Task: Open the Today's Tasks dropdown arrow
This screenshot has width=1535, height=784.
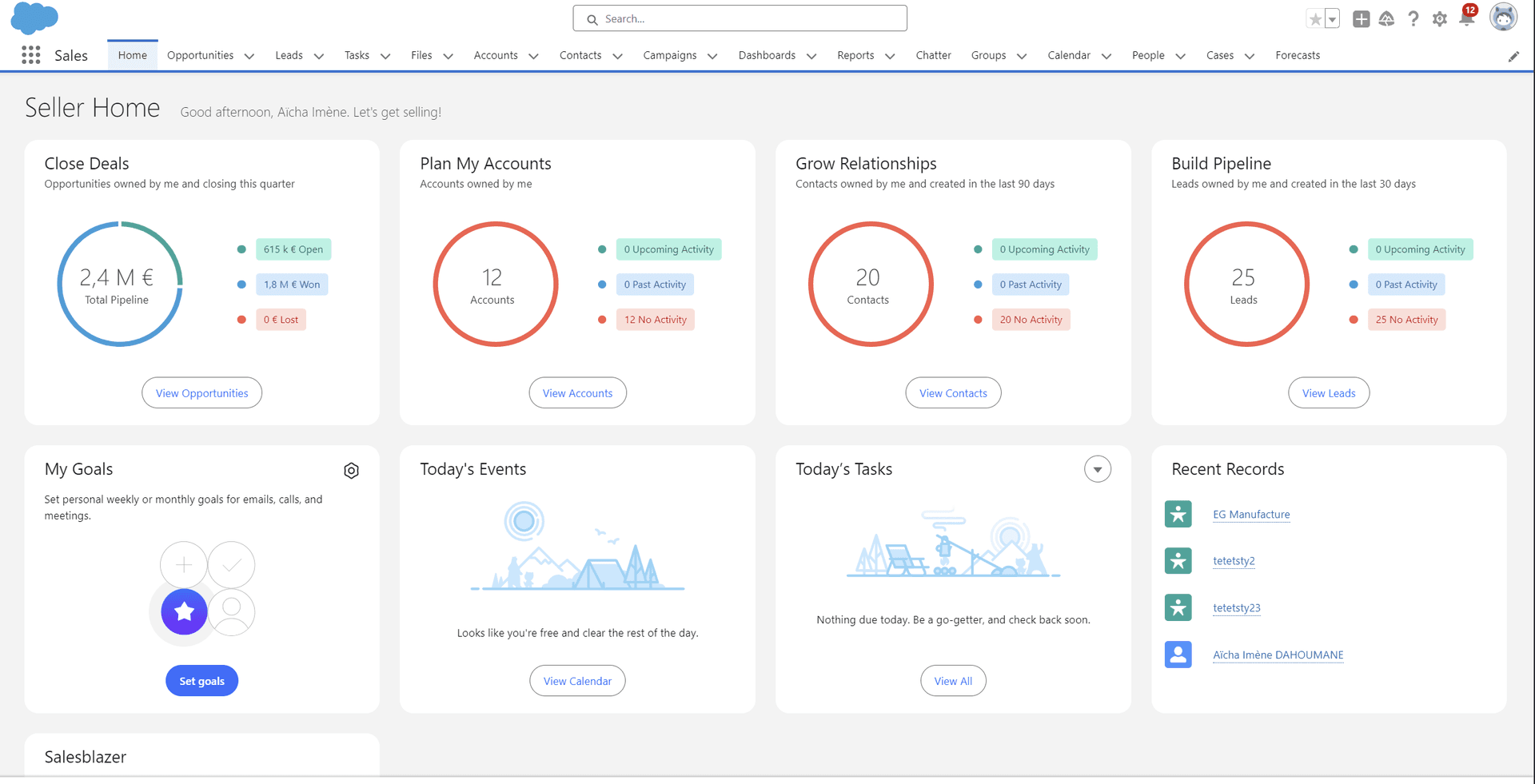Action: [1097, 469]
